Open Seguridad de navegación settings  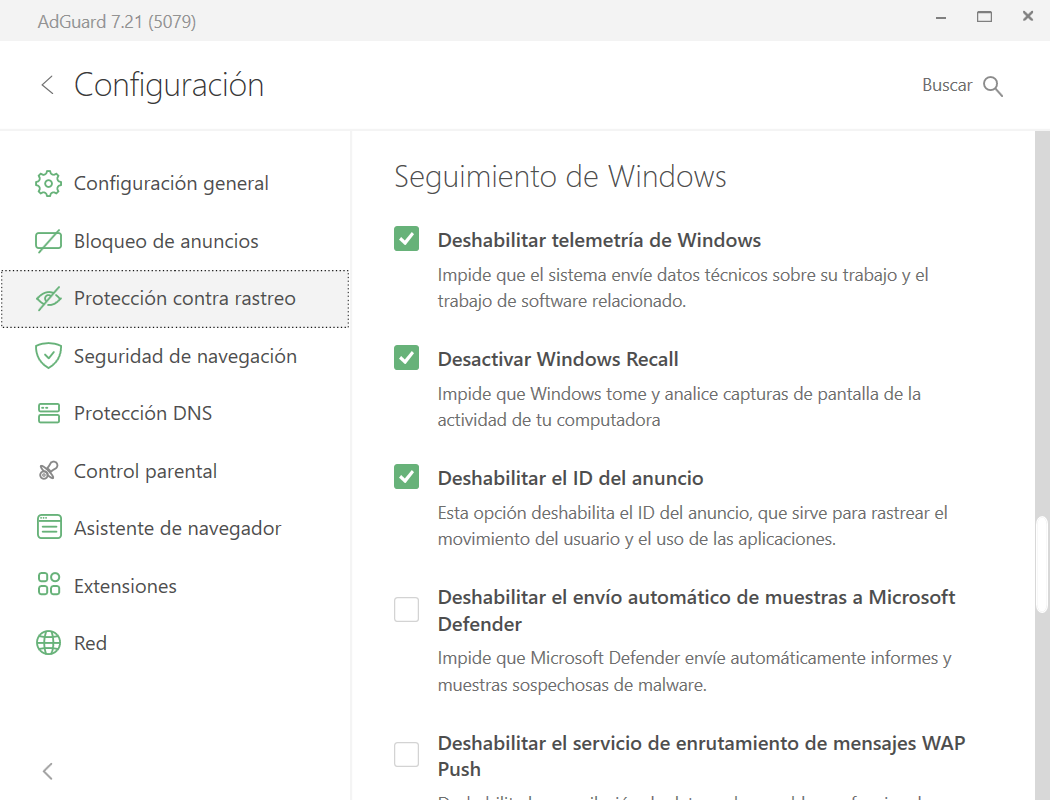pyautogui.click(x=175, y=356)
